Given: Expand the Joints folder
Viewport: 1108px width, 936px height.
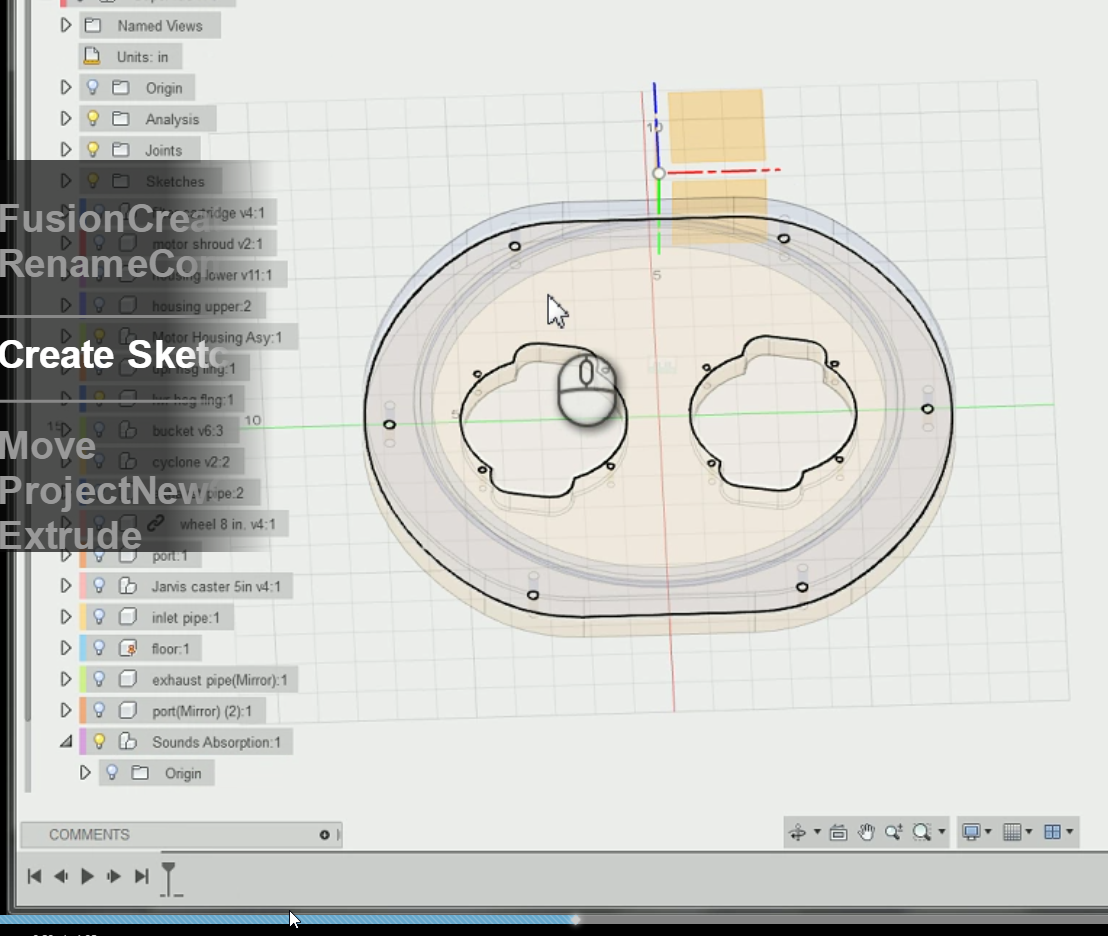Looking at the screenshot, I should 66,150.
